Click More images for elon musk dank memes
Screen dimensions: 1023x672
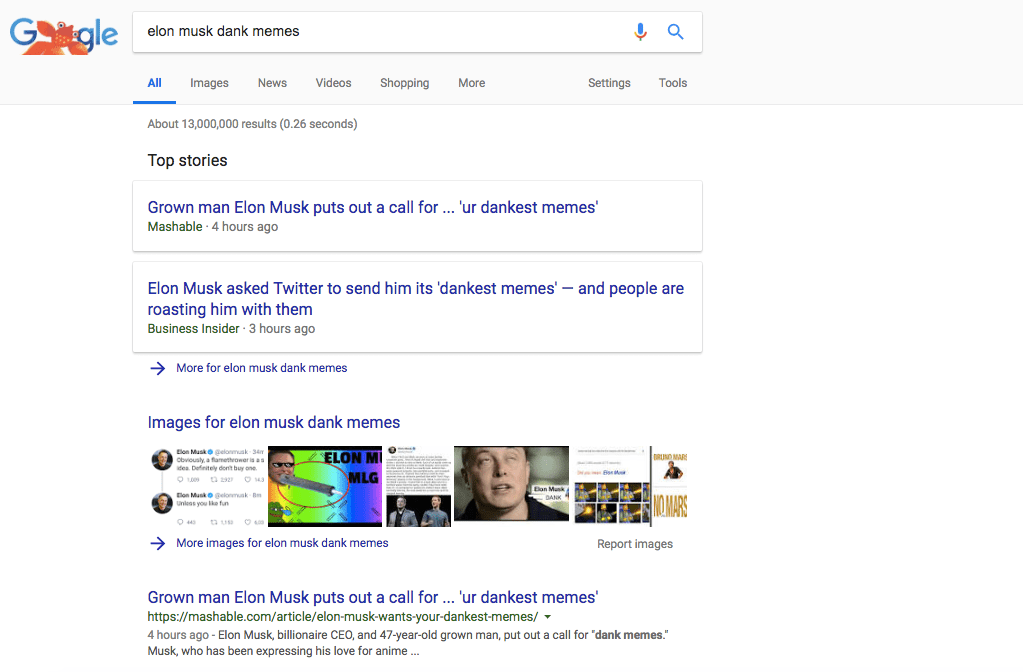282,543
